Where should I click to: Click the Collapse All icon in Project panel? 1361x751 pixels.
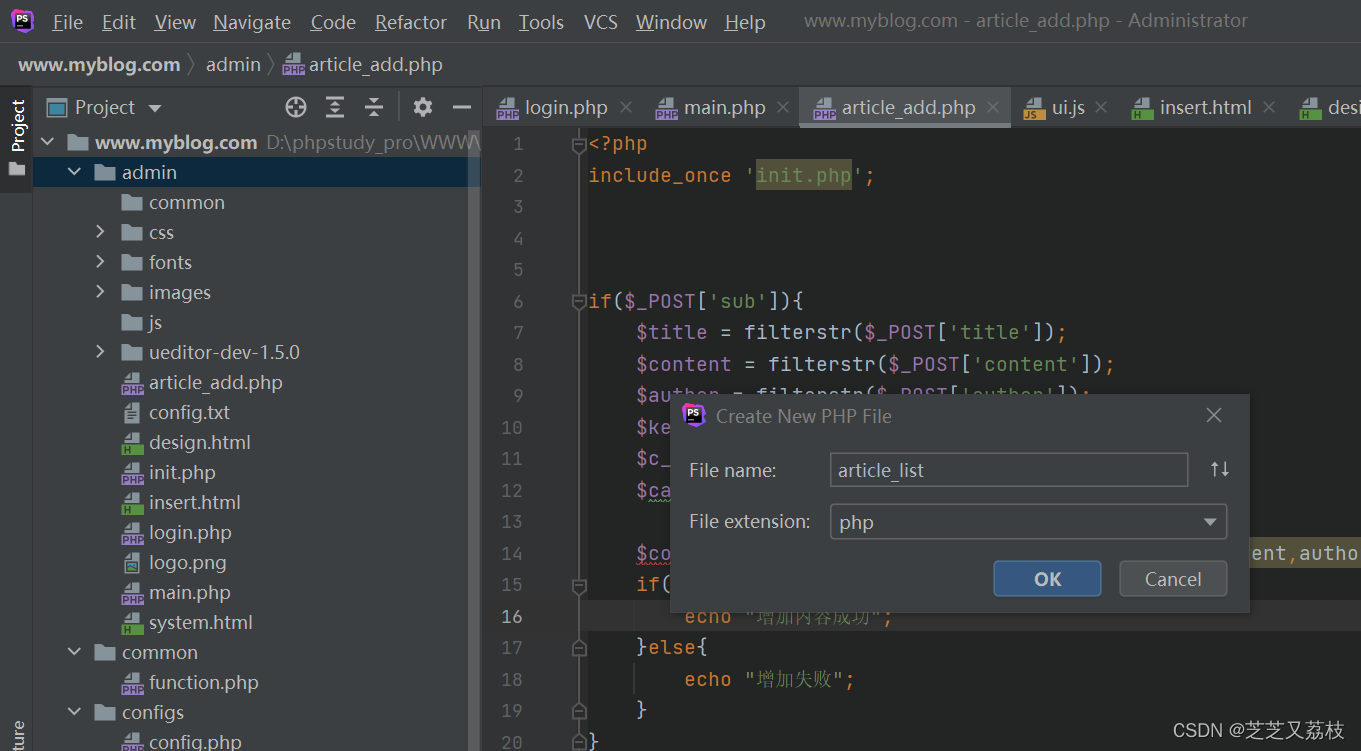374,107
